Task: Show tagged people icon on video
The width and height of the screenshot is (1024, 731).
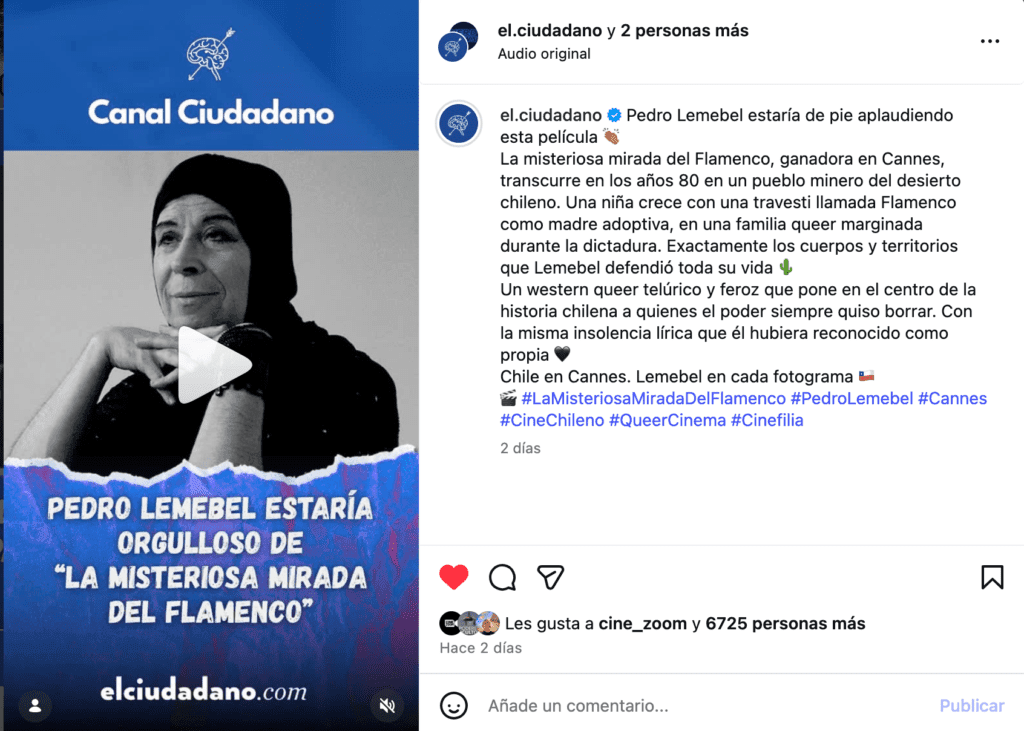Action: 35,706
